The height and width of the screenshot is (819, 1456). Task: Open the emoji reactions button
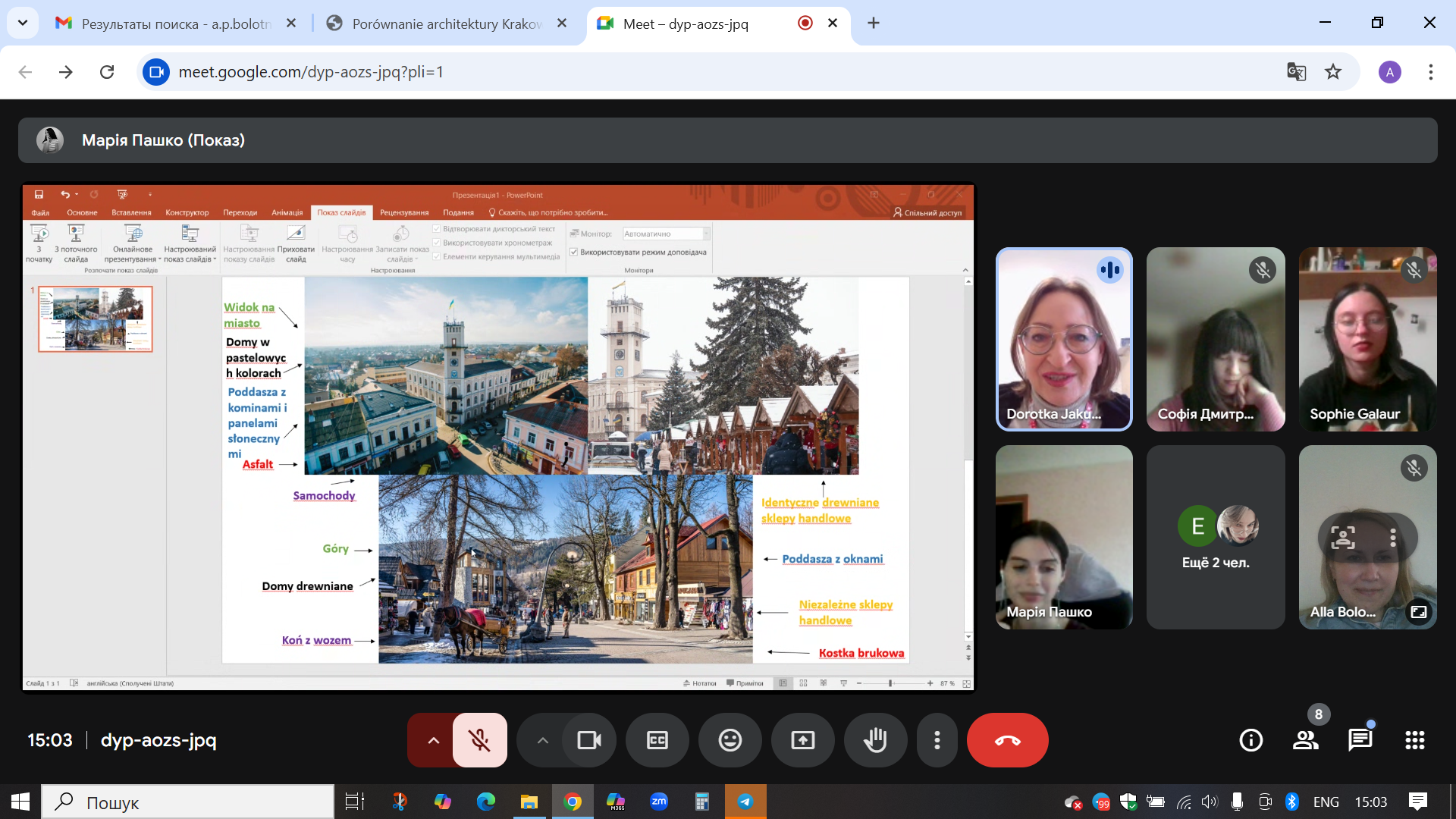[x=730, y=740]
